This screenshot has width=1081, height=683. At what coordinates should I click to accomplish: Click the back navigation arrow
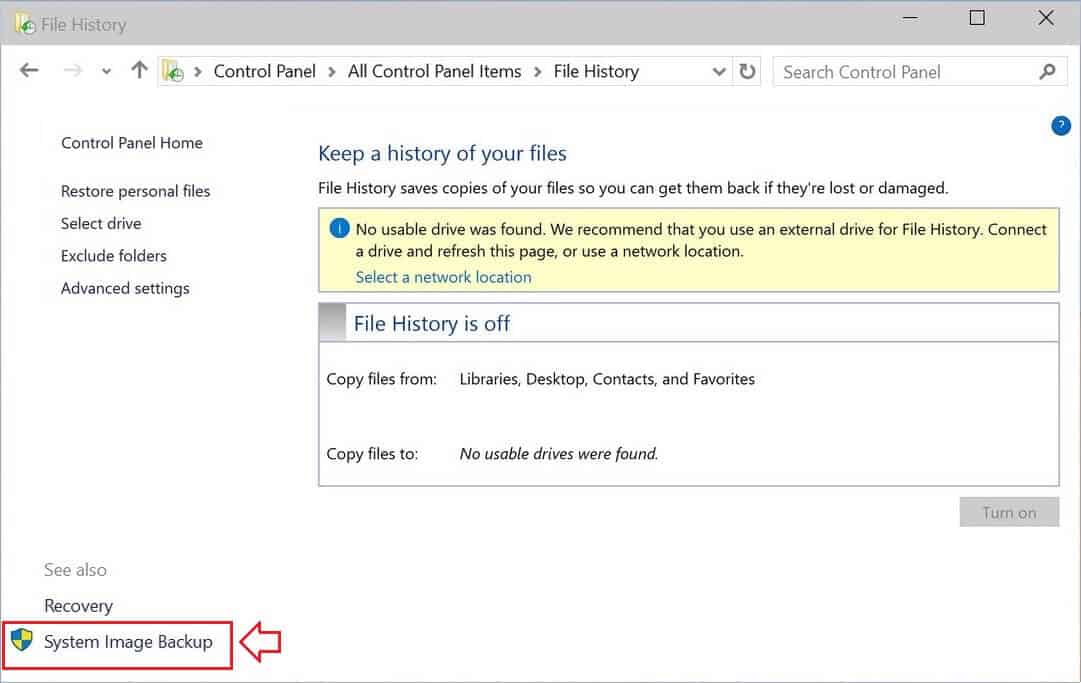(x=29, y=70)
